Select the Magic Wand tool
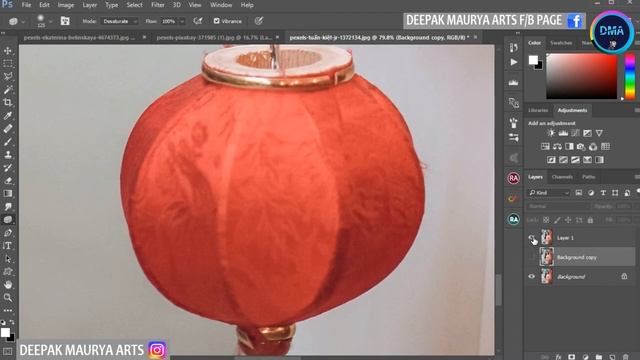 (x=8, y=89)
